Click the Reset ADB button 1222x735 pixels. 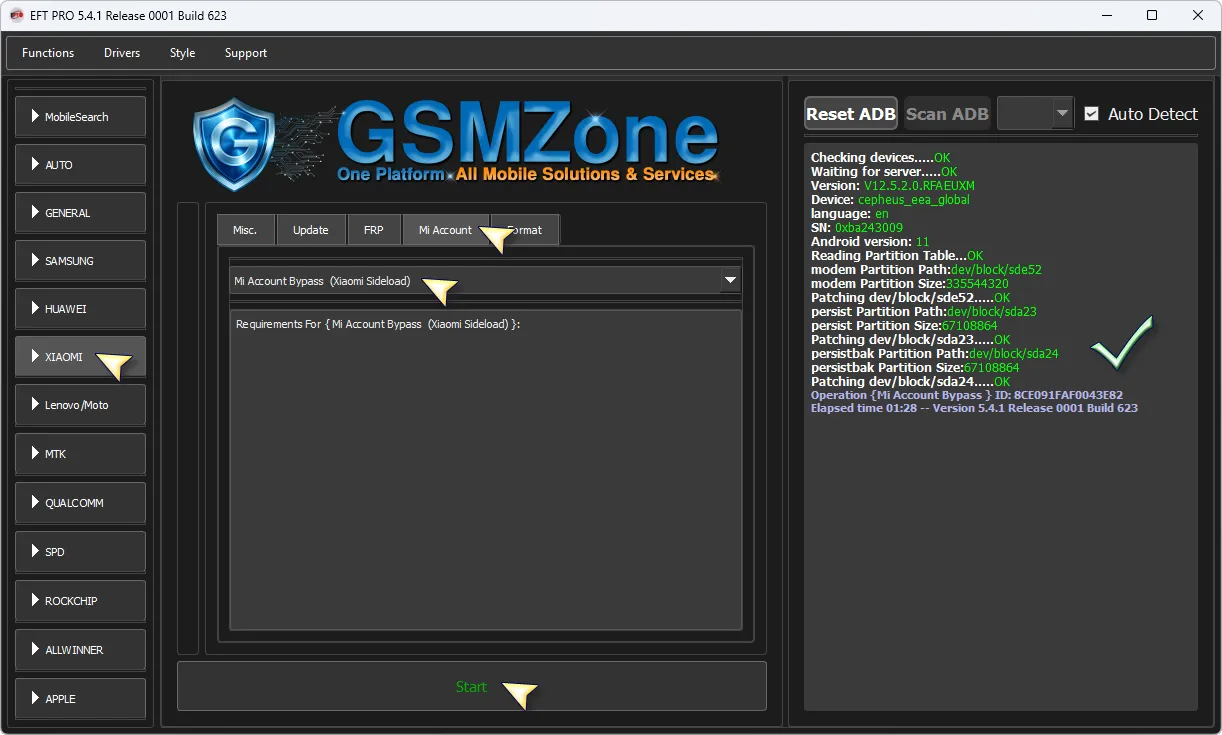point(850,114)
